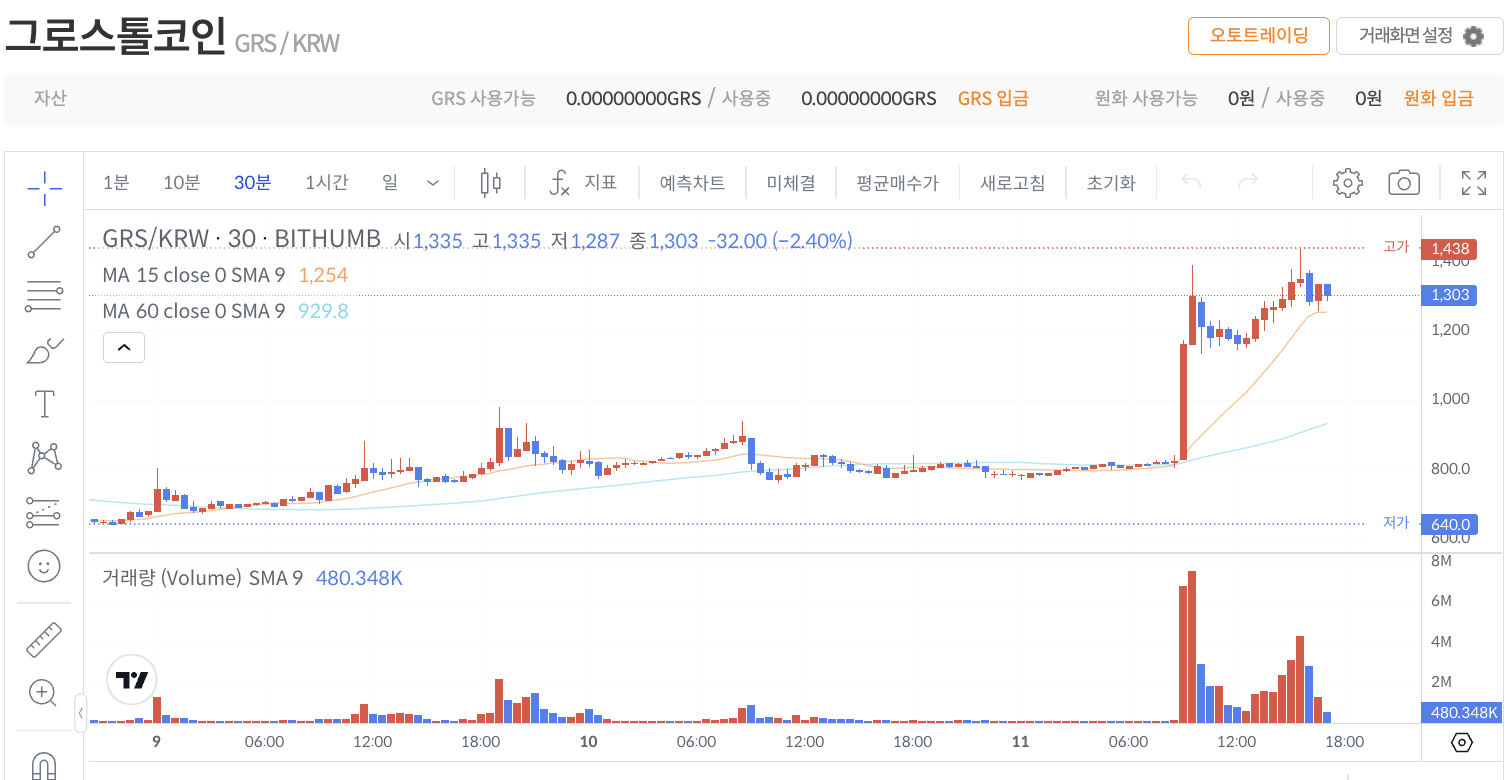
Task: Select the trend line drawing tool
Action: [44, 242]
